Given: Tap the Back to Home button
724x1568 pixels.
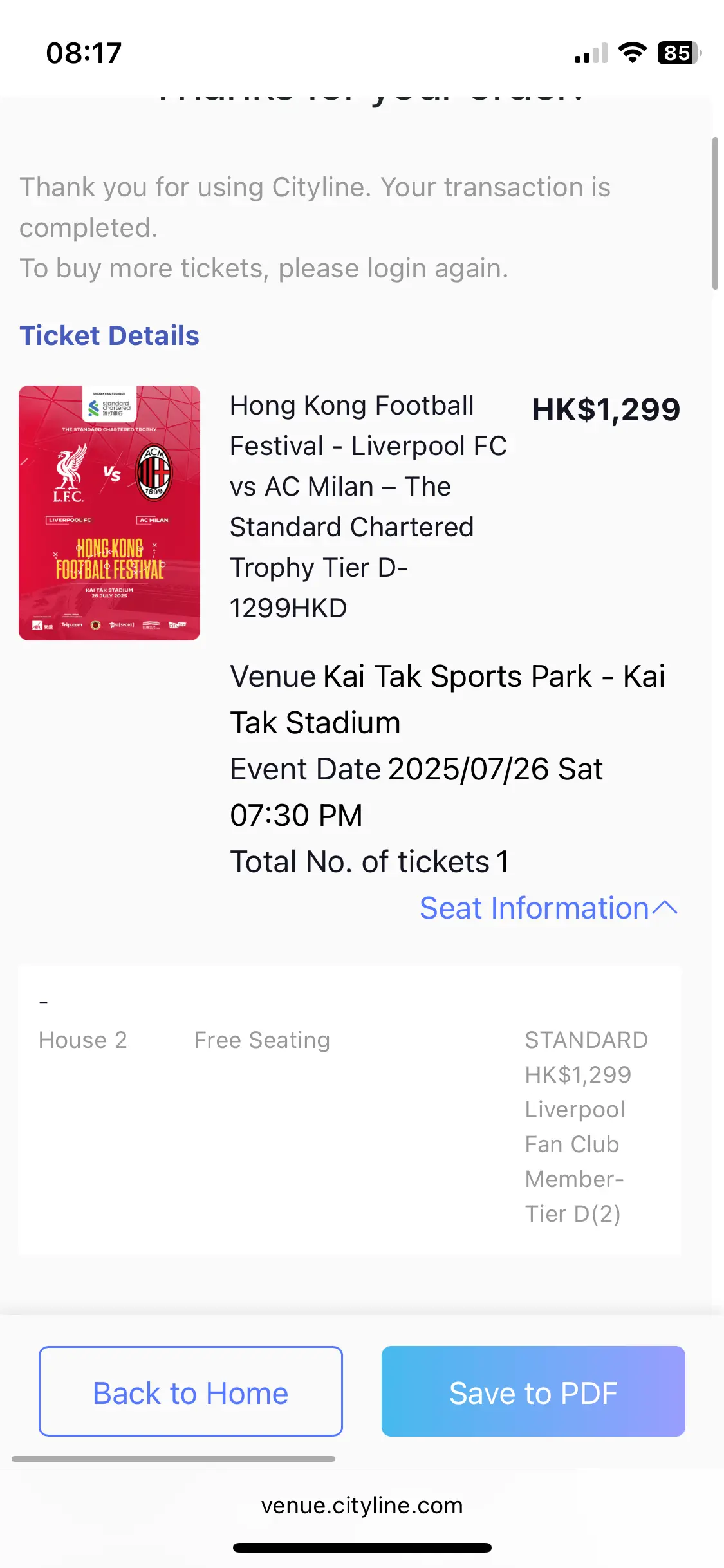Looking at the screenshot, I should click(x=190, y=1391).
